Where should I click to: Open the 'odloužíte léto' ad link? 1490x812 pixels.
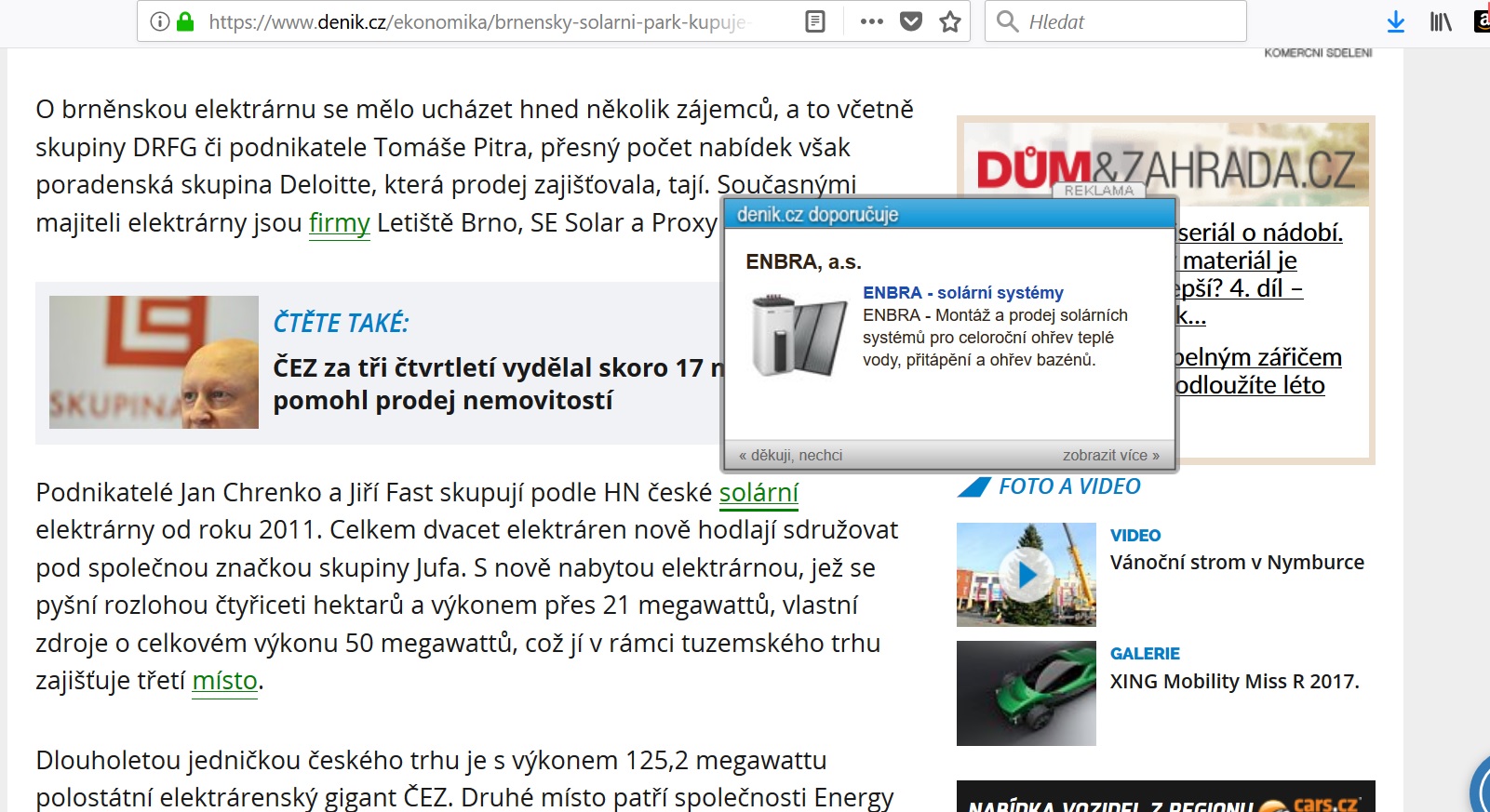tap(1250, 385)
